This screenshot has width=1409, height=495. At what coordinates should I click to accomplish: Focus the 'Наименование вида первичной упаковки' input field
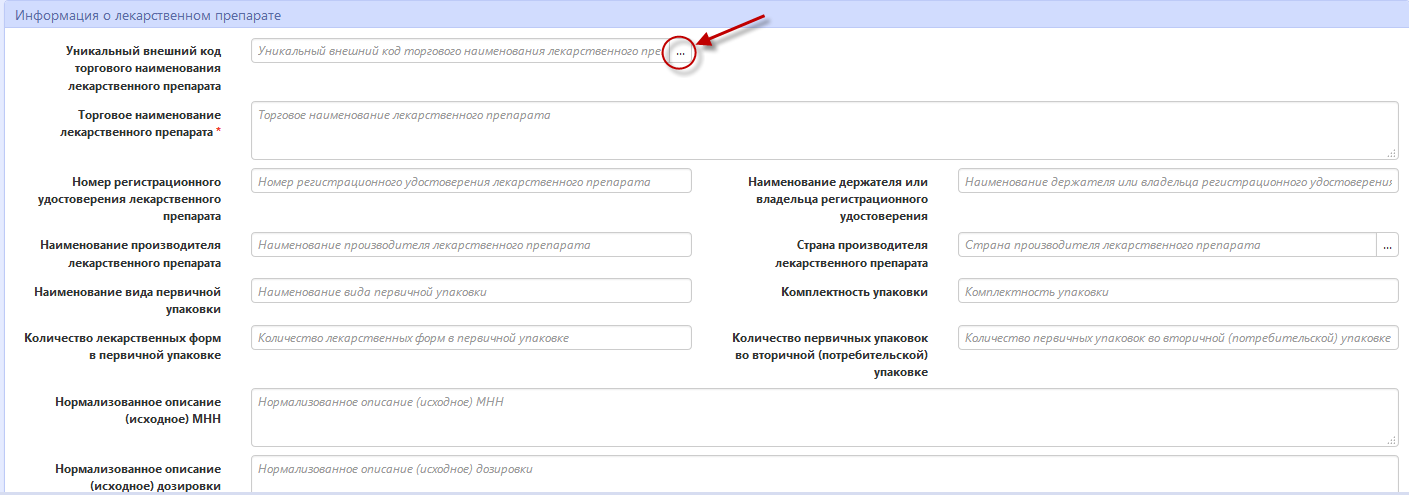click(x=471, y=291)
